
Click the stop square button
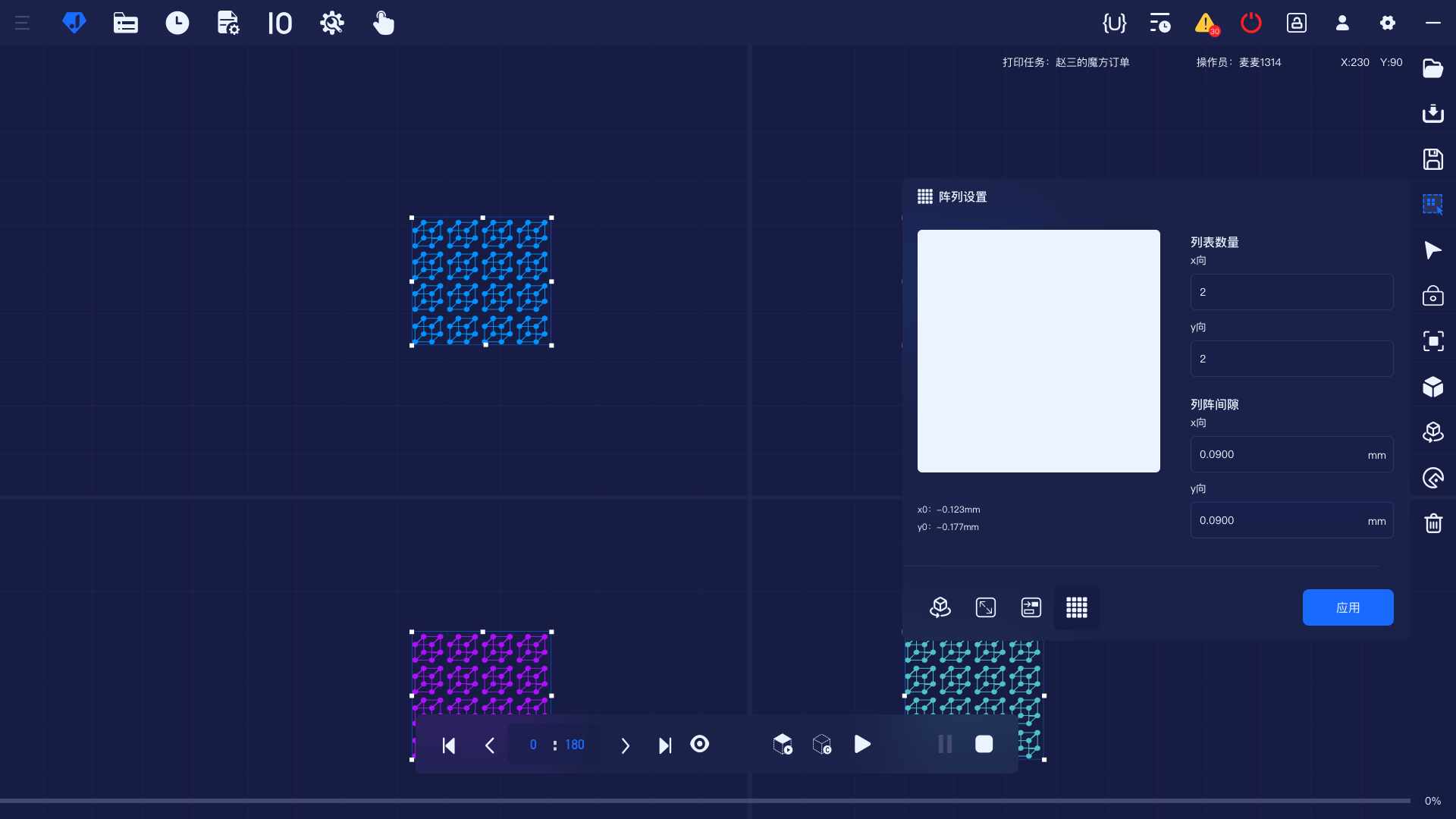coord(984,745)
